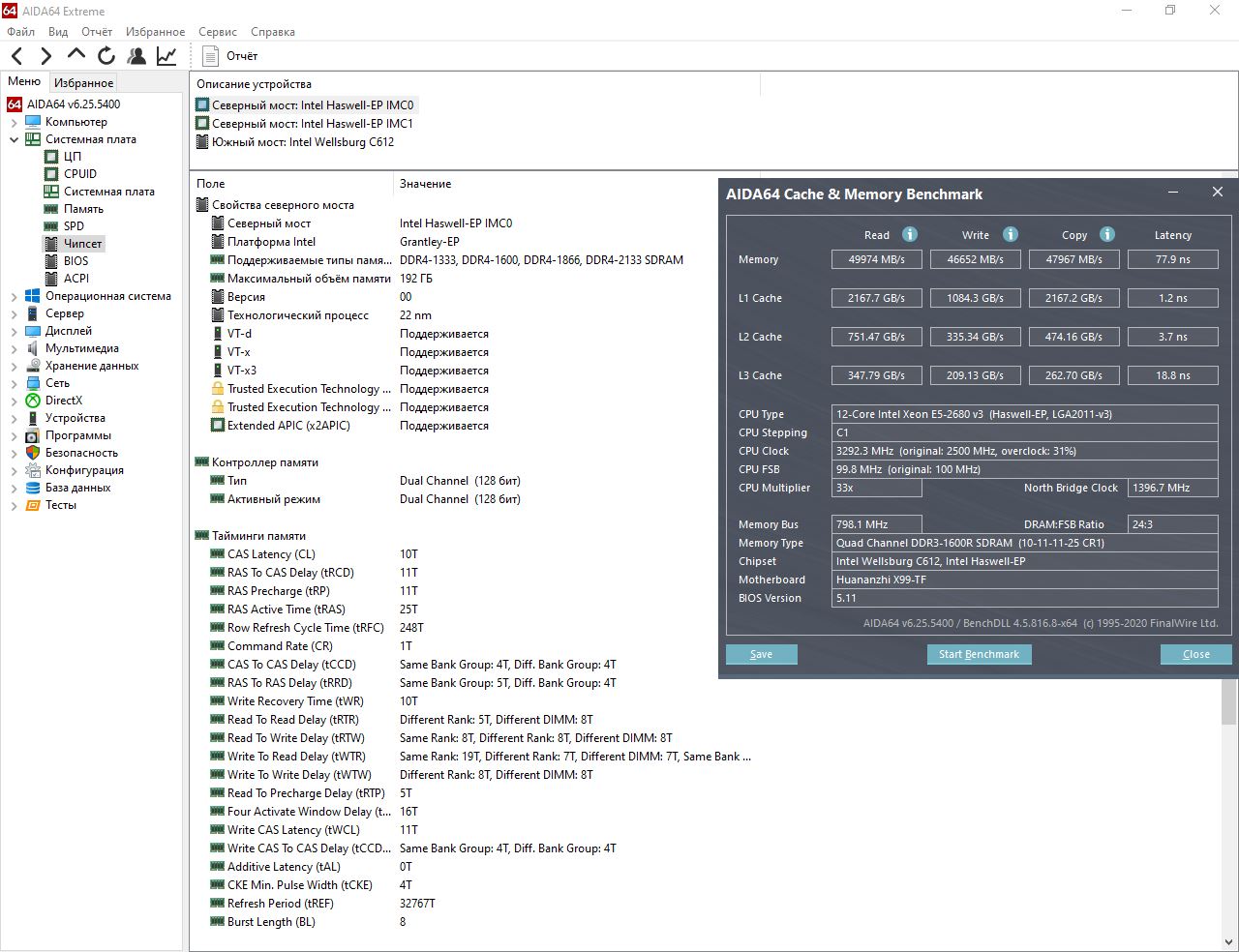
Task: Click the Конфигурация icon in the tree
Action: [33, 470]
